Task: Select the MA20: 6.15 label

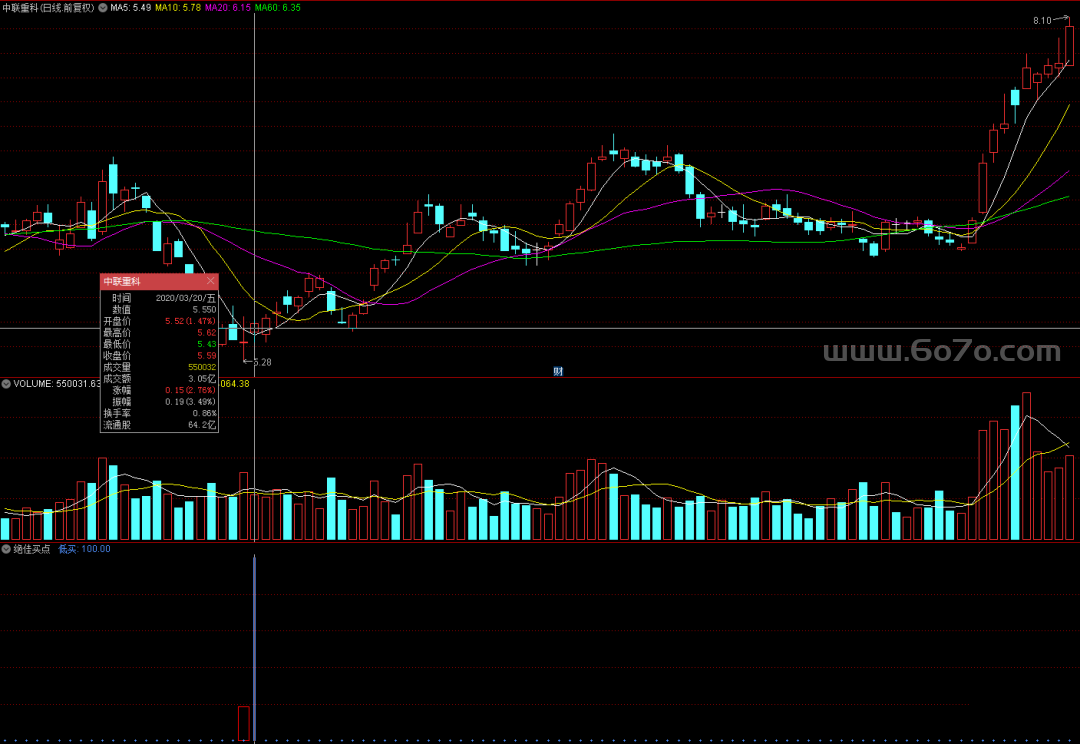Action: (x=228, y=8)
